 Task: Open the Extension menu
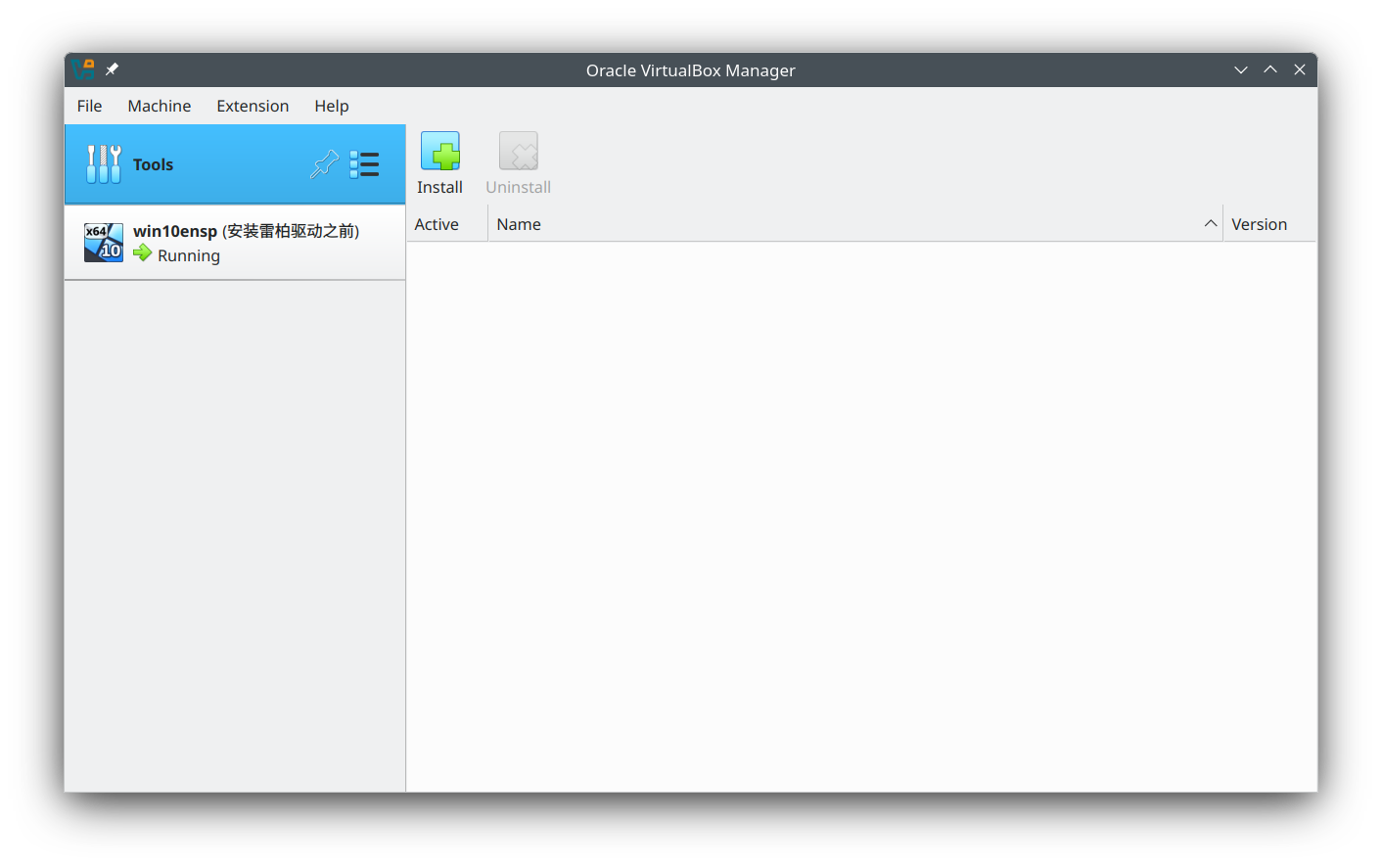pyautogui.click(x=253, y=106)
